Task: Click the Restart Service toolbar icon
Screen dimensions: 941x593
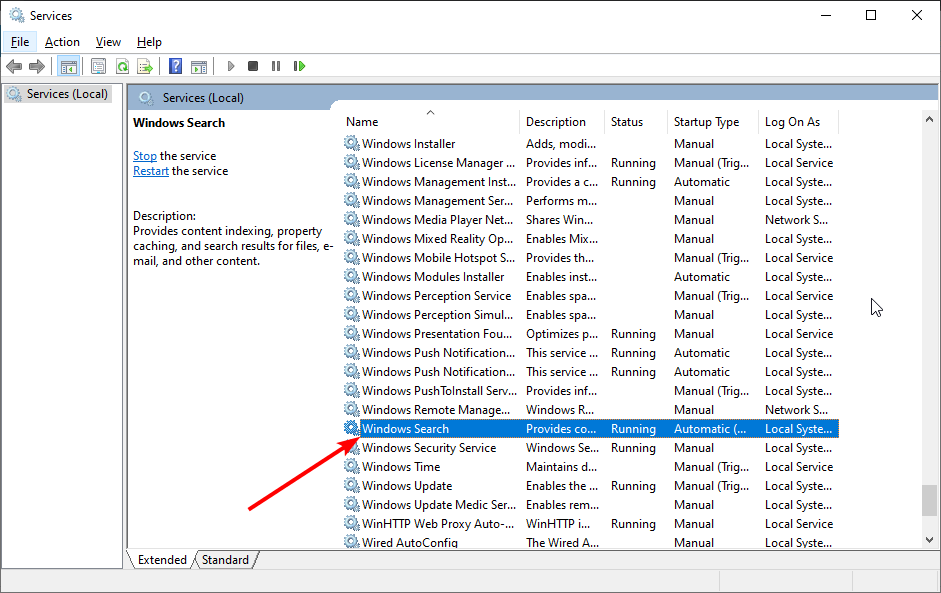Action: (x=300, y=66)
